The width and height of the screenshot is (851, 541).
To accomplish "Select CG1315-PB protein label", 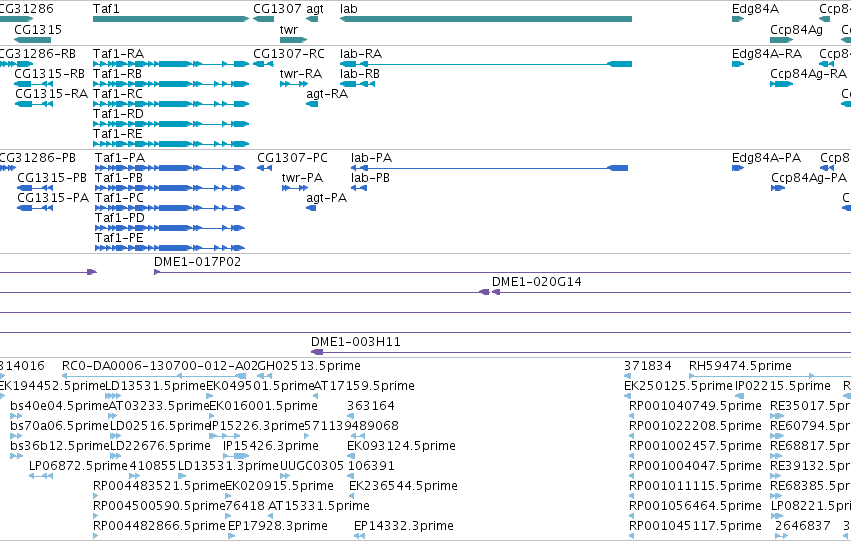I will [52, 178].
